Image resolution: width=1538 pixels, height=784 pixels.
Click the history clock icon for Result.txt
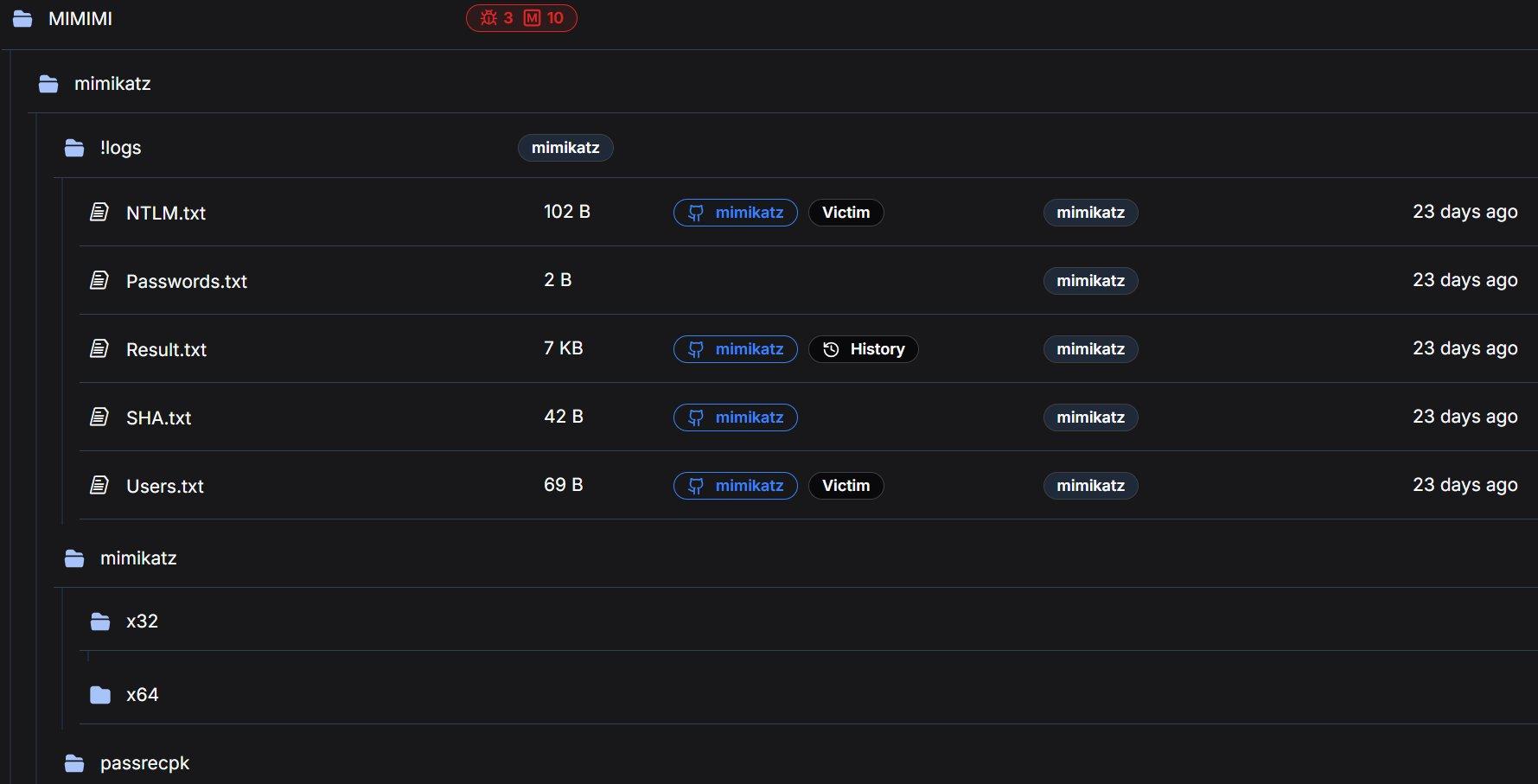[831, 349]
